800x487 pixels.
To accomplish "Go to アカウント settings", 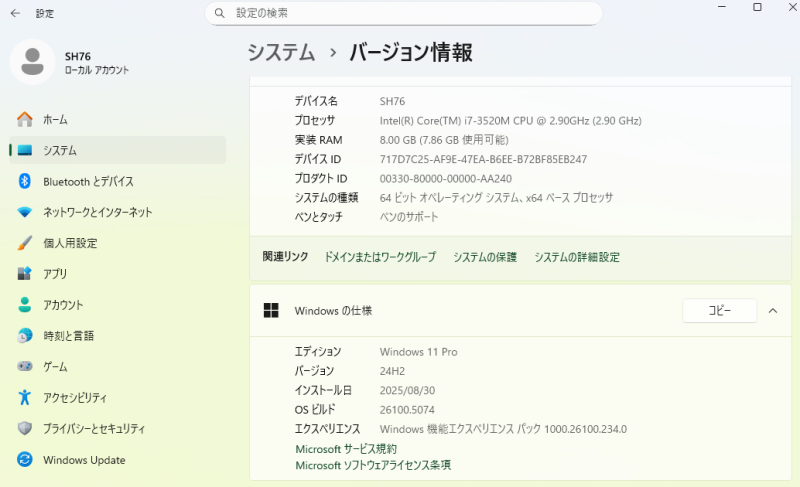I will coord(63,305).
